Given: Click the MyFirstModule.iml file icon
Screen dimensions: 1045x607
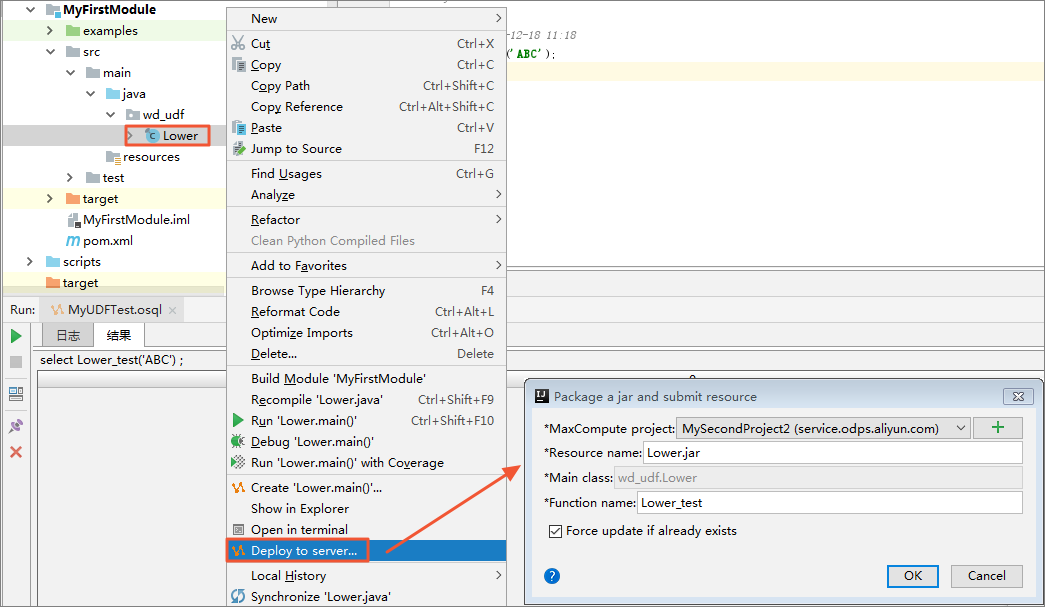Looking at the screenshot, I should pyautogui.click(x=74, y=220).
